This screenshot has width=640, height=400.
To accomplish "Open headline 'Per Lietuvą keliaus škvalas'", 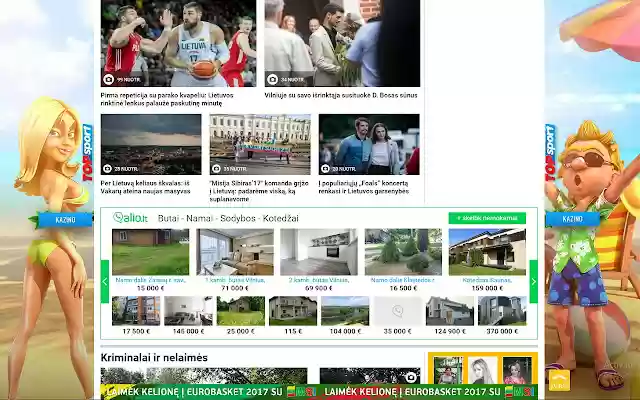I will point(145,187).
